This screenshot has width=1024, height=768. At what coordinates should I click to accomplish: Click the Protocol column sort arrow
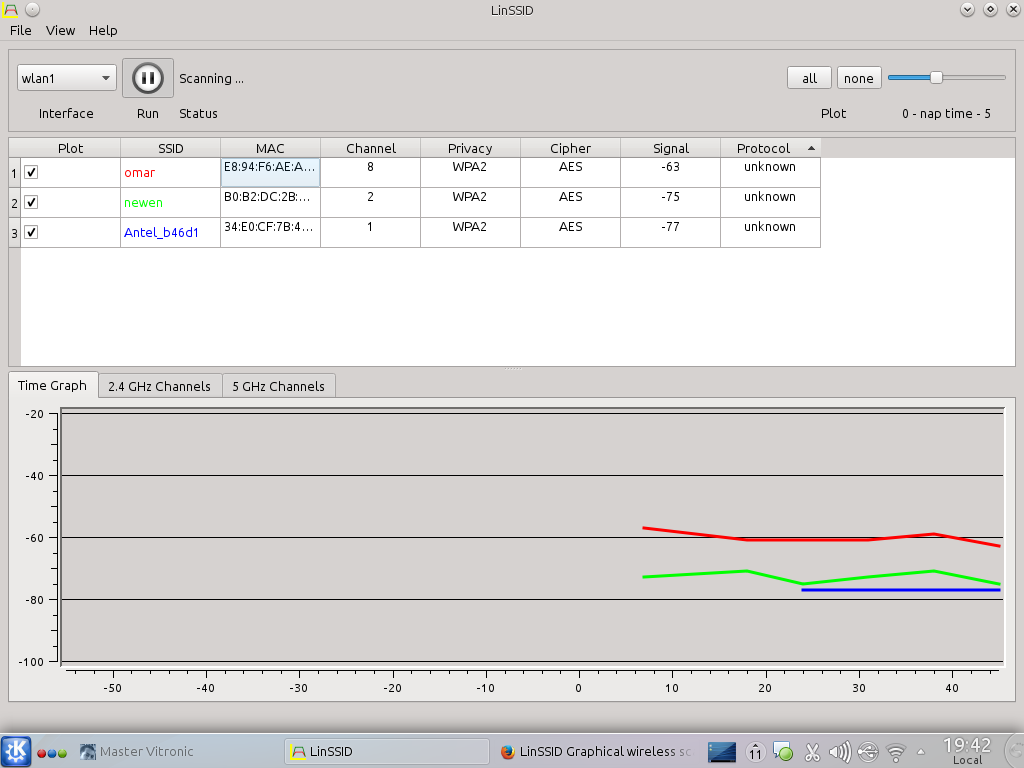811,148
